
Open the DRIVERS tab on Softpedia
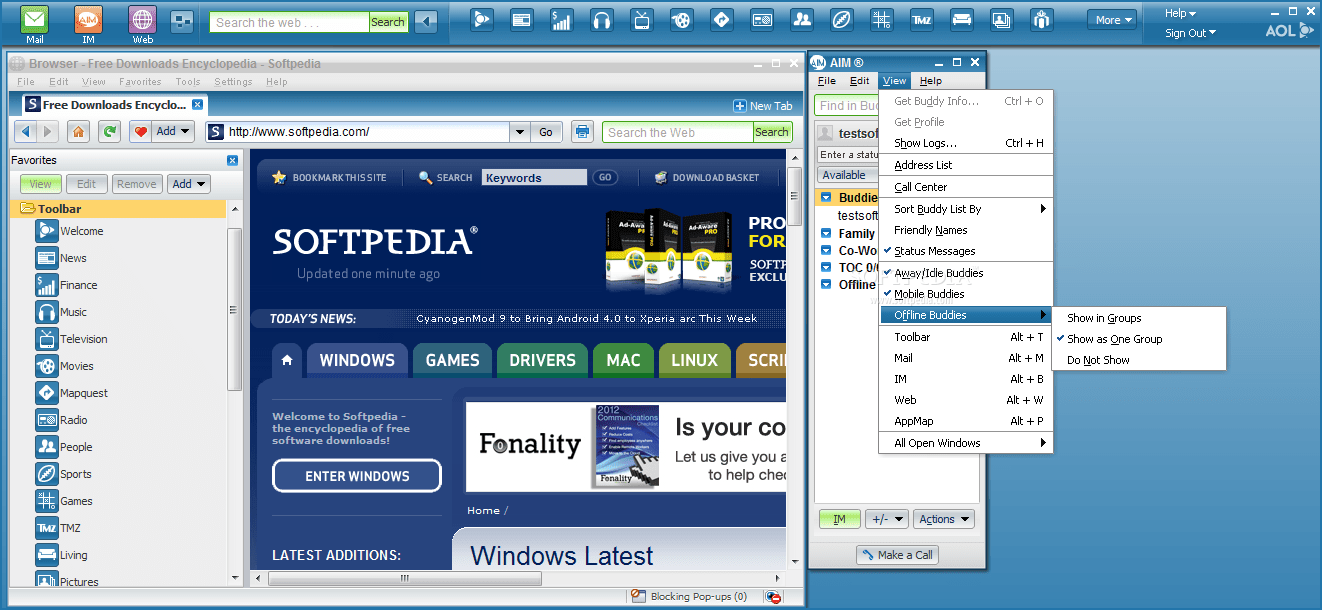tap(542, 360)
